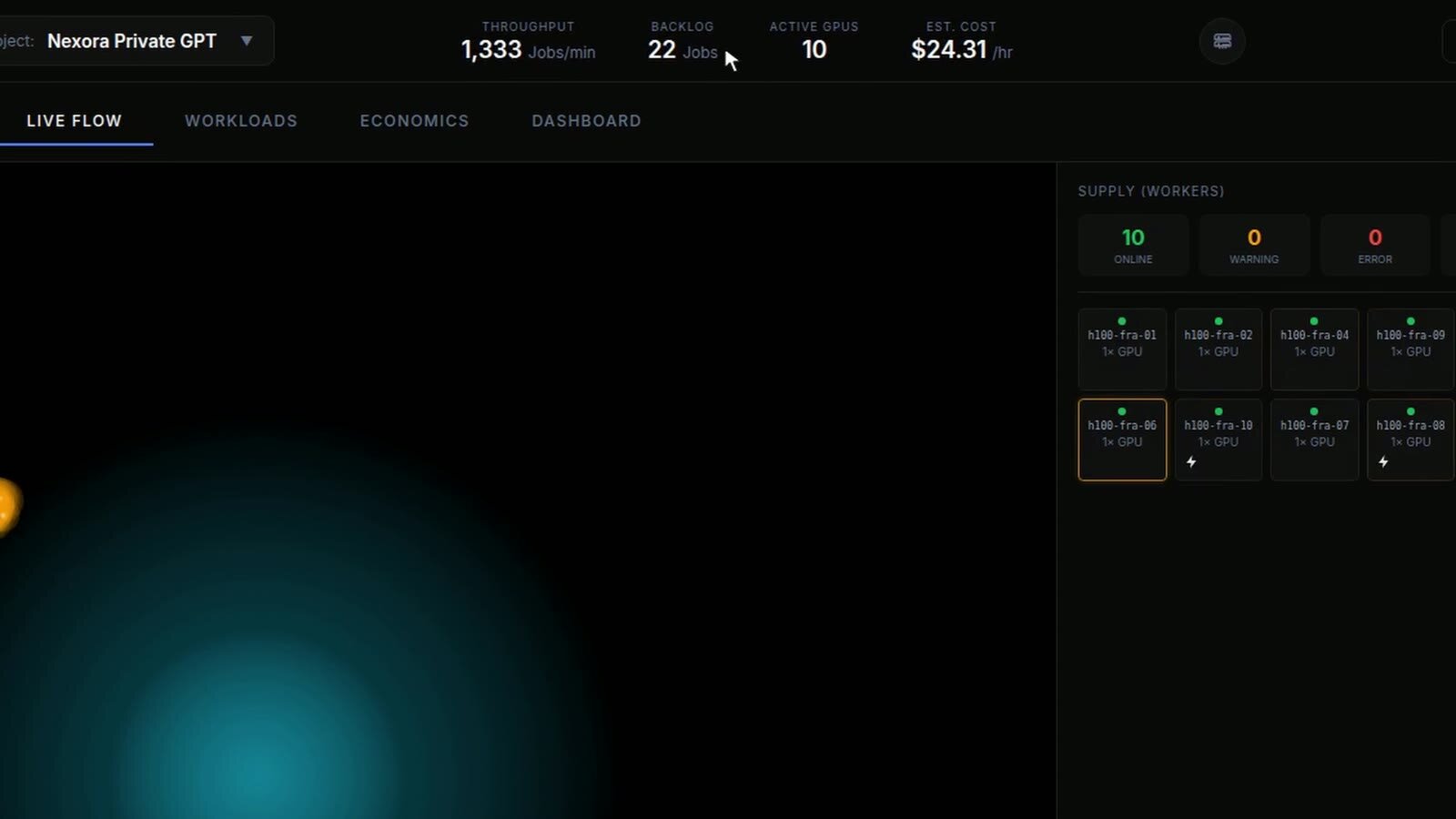Click the lightning bolt icon on h100-fra-10
Viewport: 1456px width, 819px height.
(1191, 462)
